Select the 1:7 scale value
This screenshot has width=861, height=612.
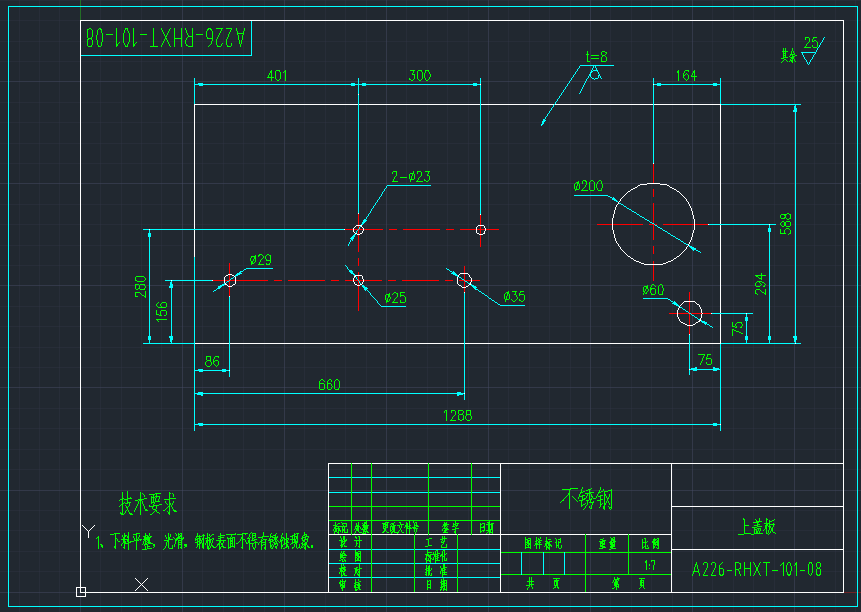pos(650,565)
